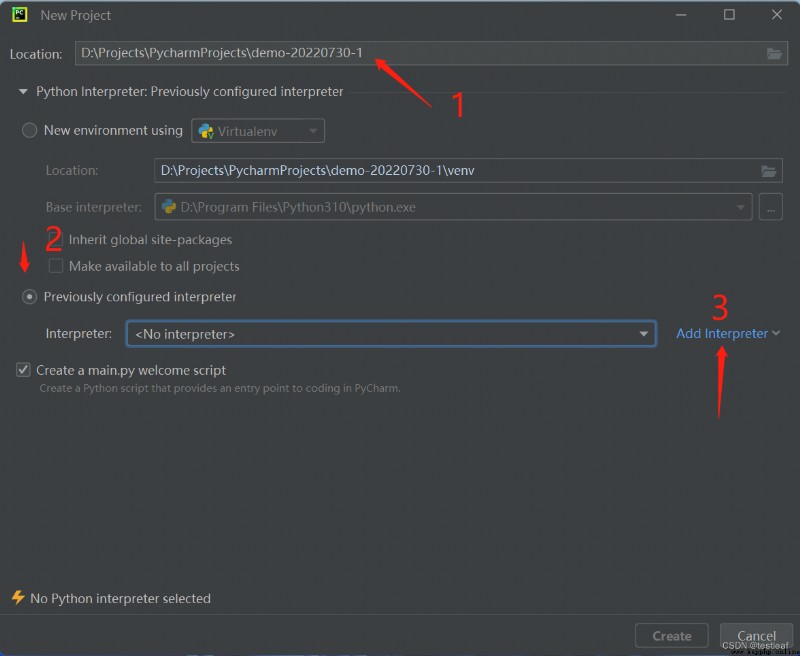This screenshot has height=656, width=800.
Task: Minimize the New Project dialog
Action: tap(681, 15)
